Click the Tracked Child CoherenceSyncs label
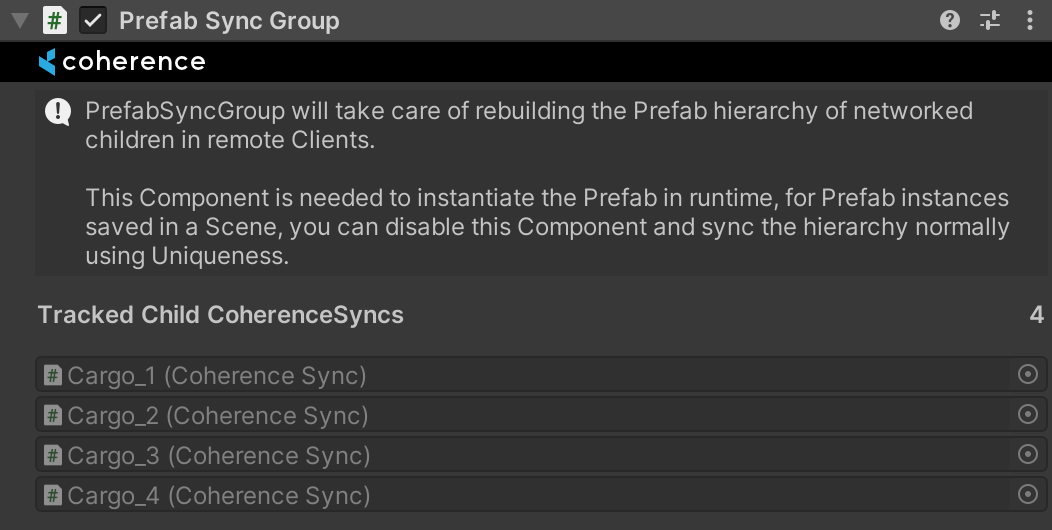Image resolution: width=1052 pixels, height=530 pixels. [x=220, y=315]
